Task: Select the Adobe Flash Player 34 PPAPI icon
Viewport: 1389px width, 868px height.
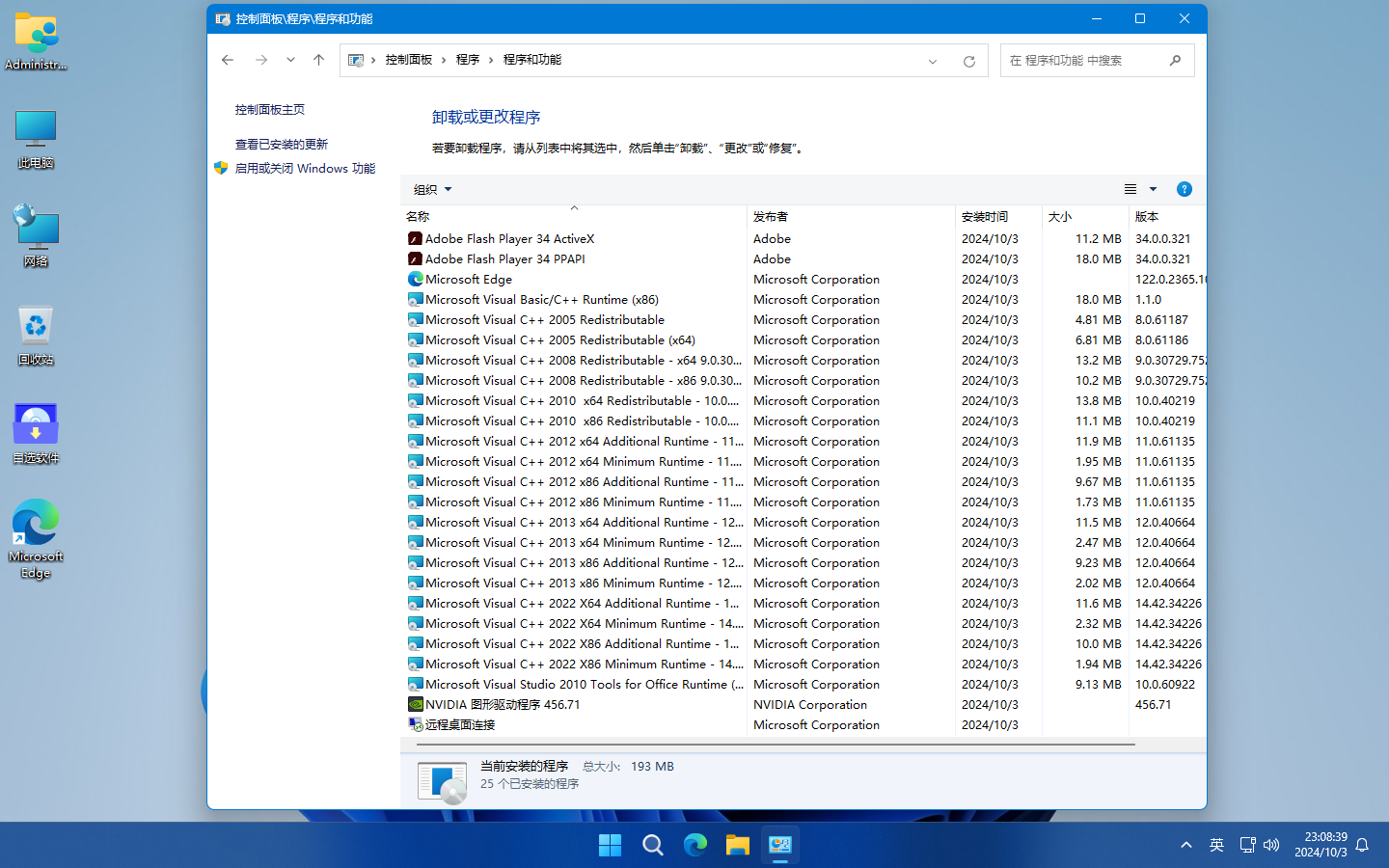Action: [415, 259]
